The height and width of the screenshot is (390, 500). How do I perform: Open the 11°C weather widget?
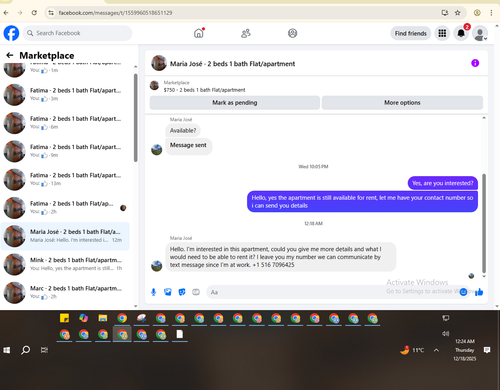[x=412, y=350]
